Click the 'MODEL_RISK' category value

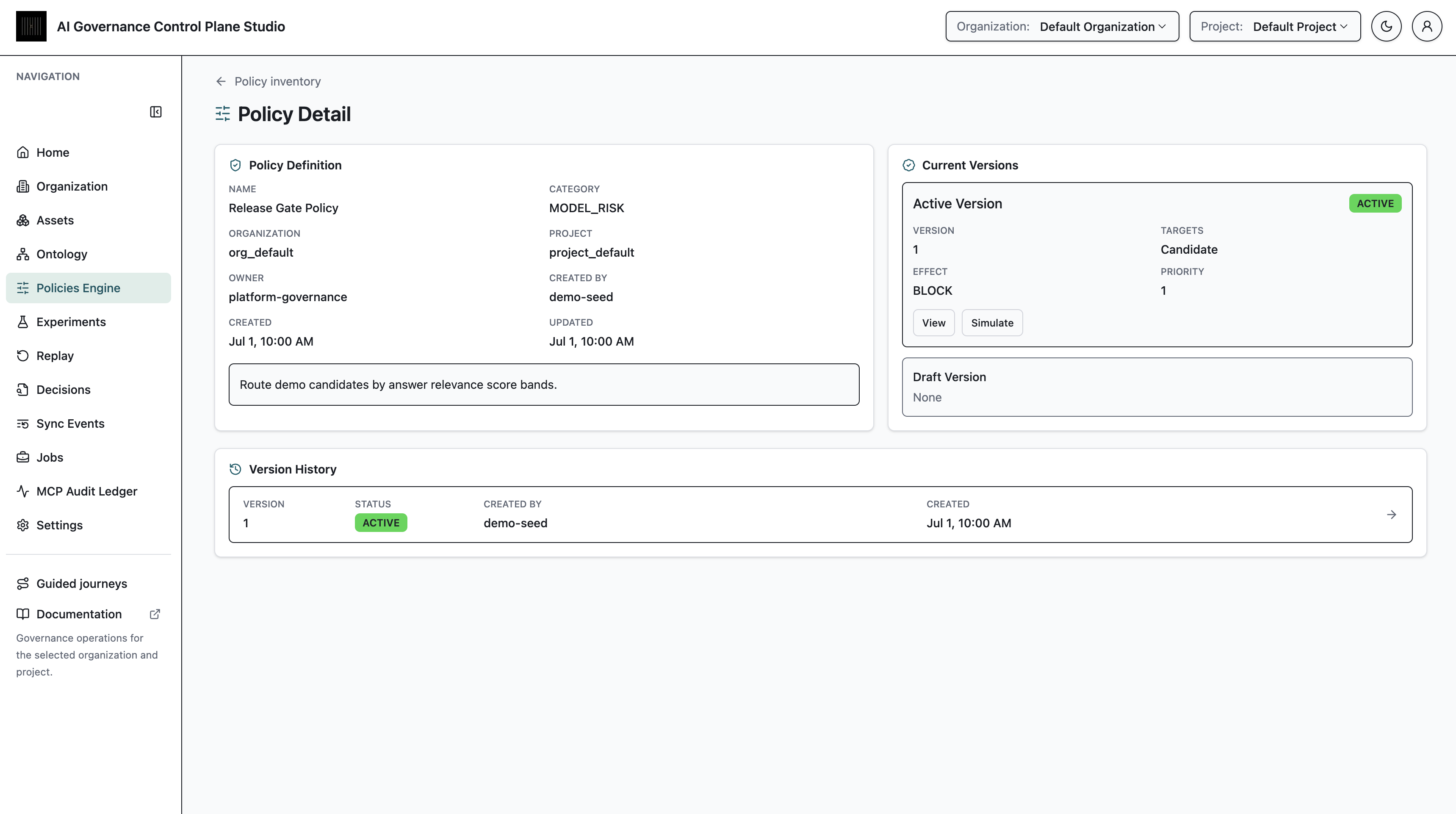587,208
